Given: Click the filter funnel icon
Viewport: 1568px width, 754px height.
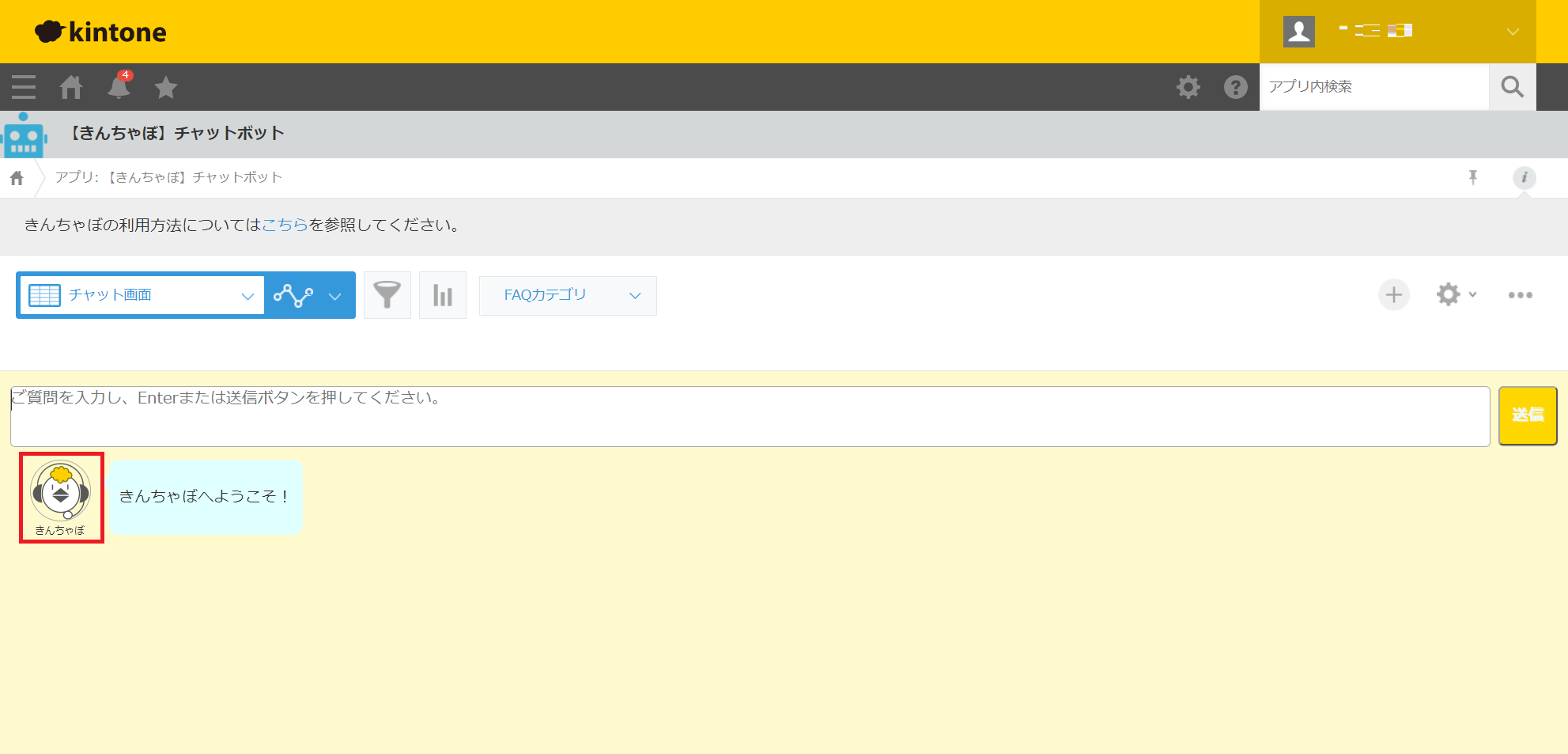Looking at the screenshot, I should pos(387,295).
